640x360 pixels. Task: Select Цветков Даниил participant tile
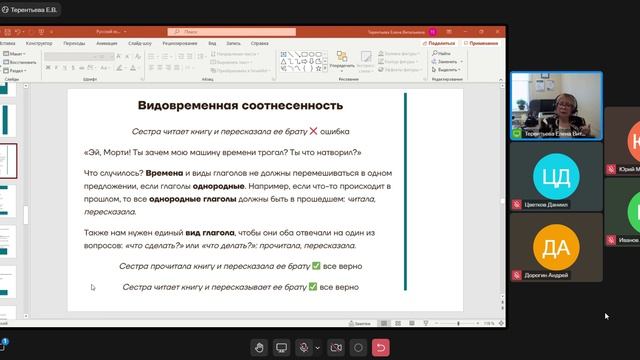click(x=556, y=177)
